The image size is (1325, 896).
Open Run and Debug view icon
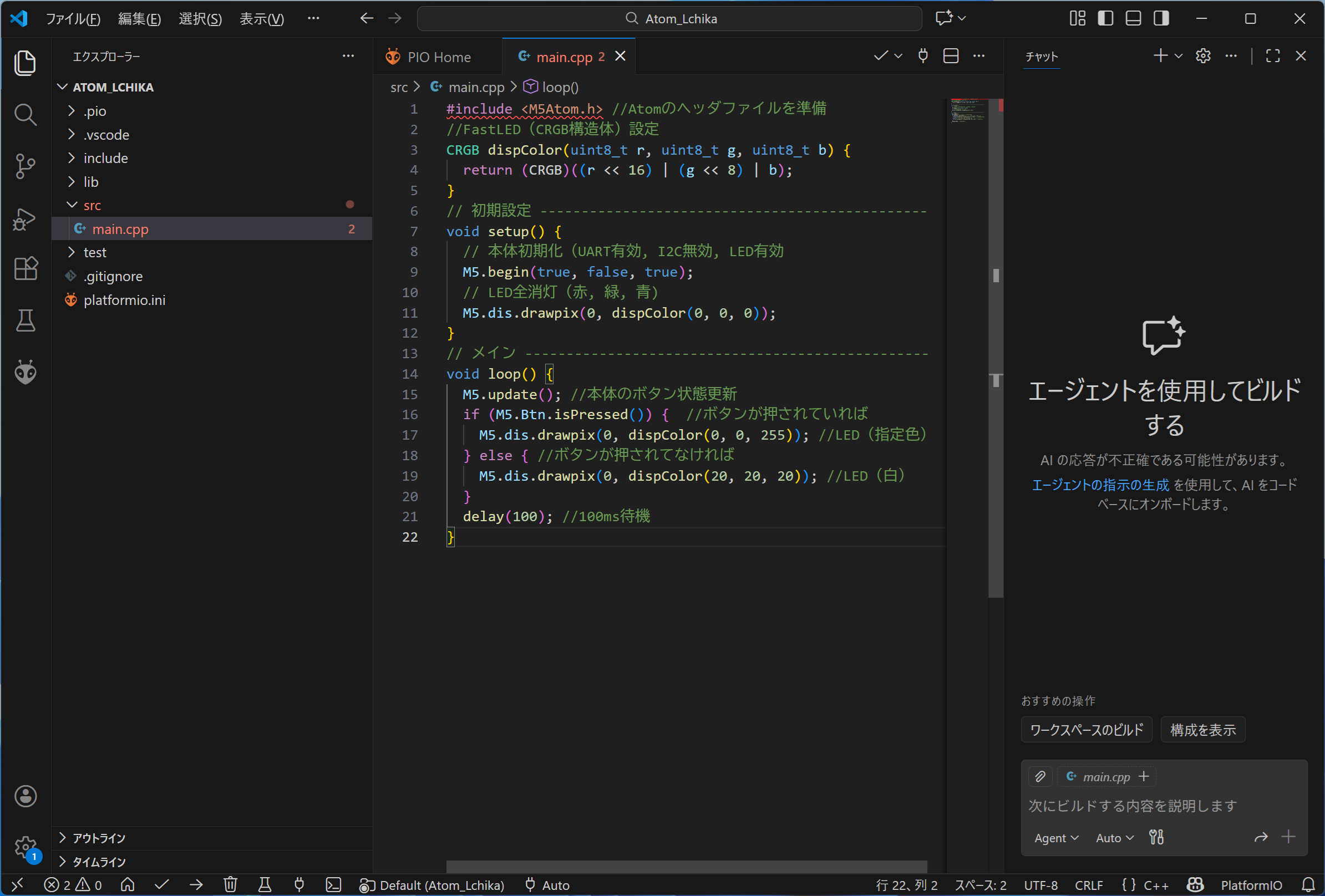point(25,218)
